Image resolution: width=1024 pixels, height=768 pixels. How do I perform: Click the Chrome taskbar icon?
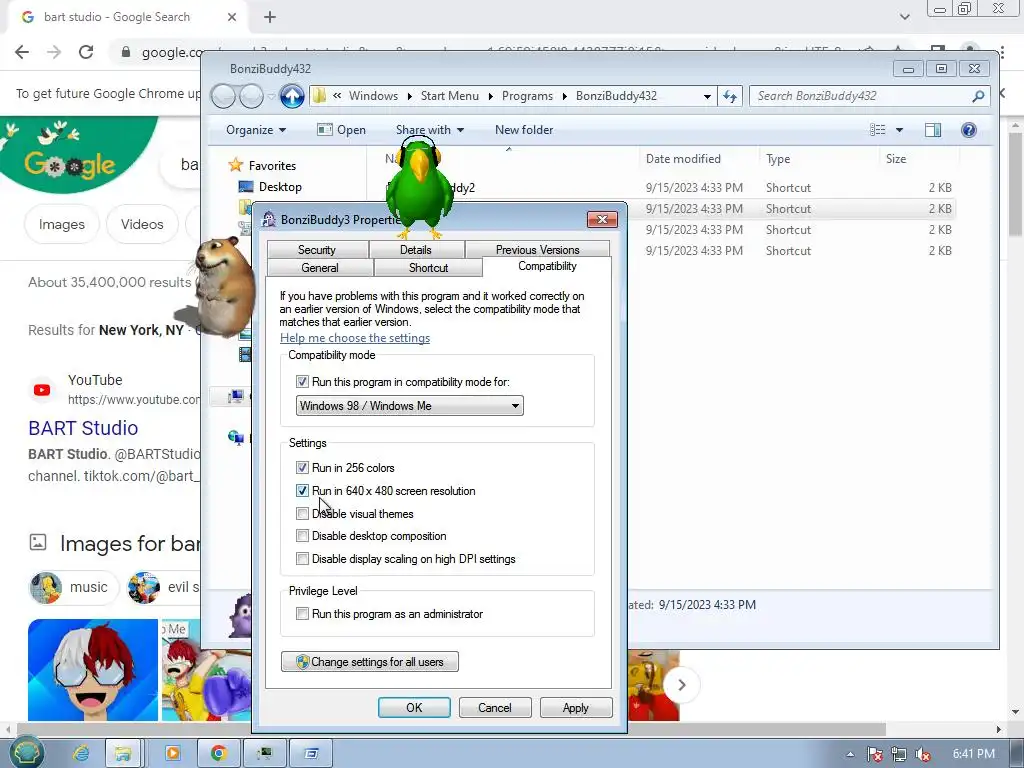point(219,754)
